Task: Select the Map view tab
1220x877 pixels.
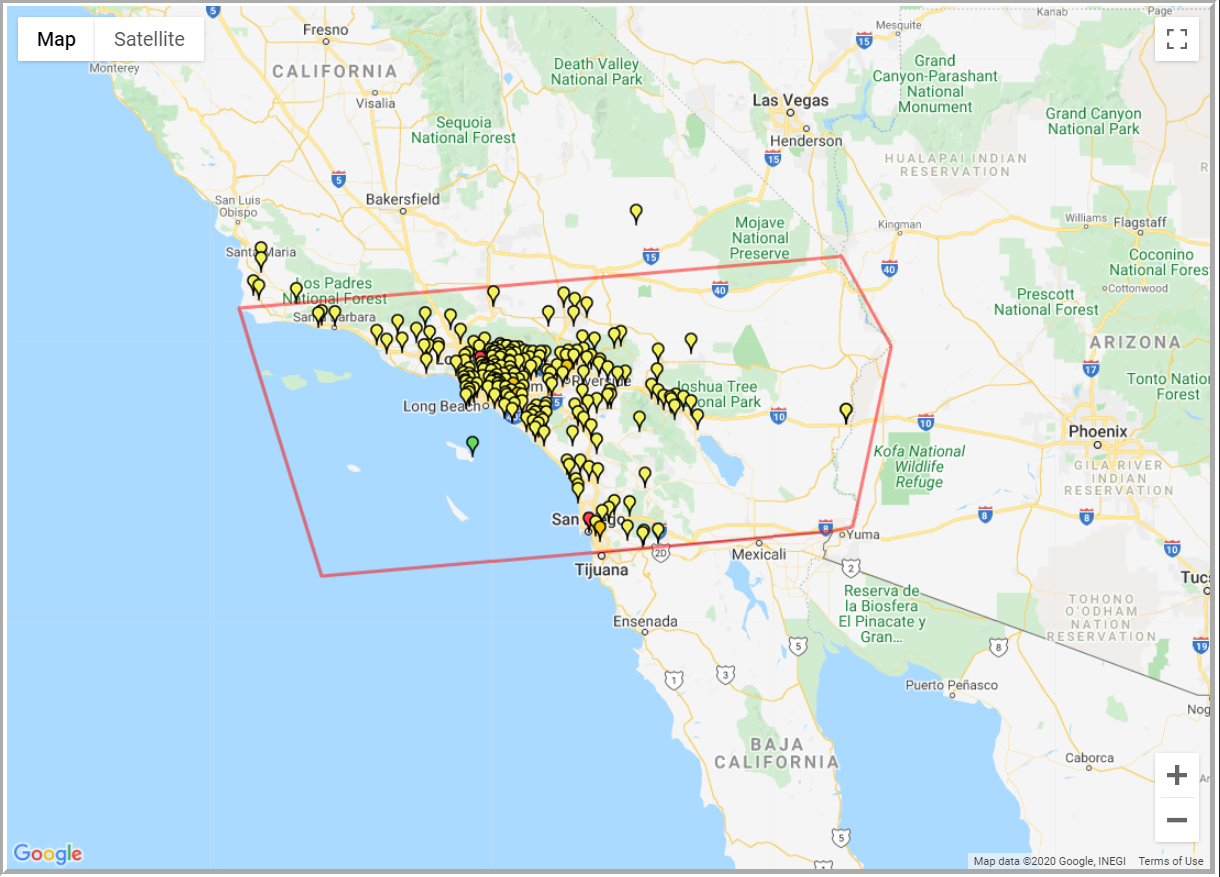Action: tap(56, 39)
